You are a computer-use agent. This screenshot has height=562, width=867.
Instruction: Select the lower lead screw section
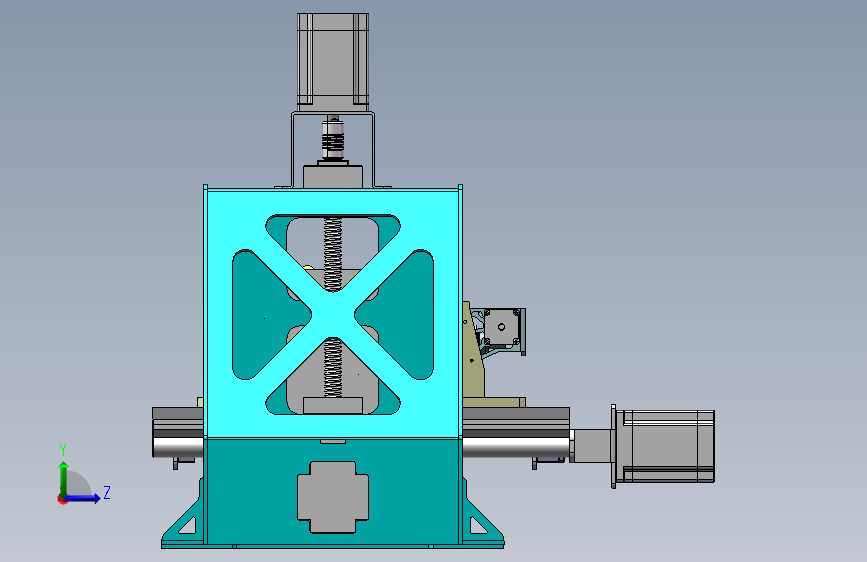332,367
